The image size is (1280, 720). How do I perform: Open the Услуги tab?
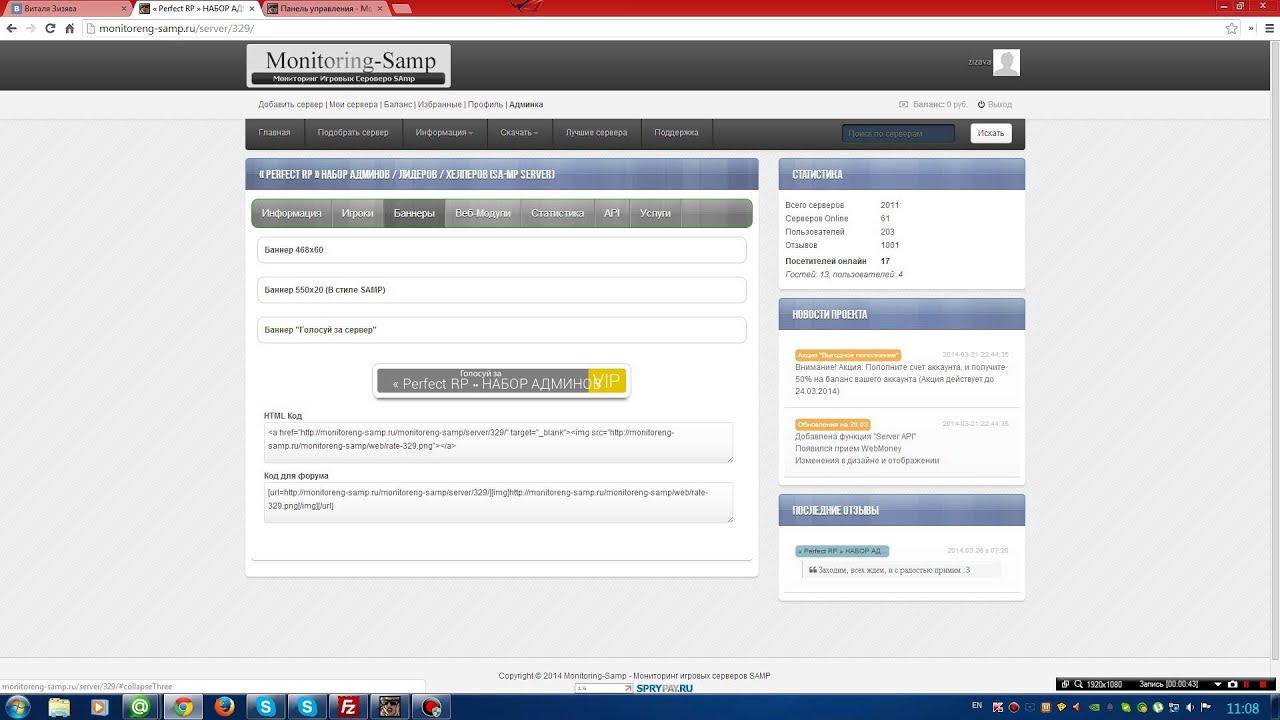656,213
